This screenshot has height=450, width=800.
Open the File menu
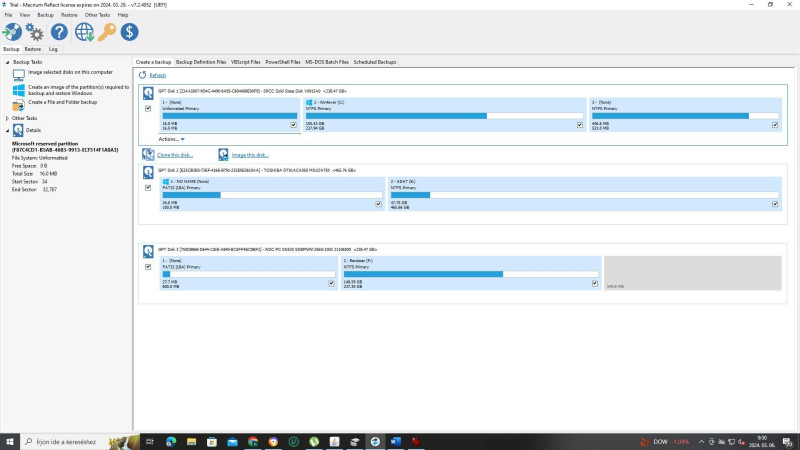point(8,15)
